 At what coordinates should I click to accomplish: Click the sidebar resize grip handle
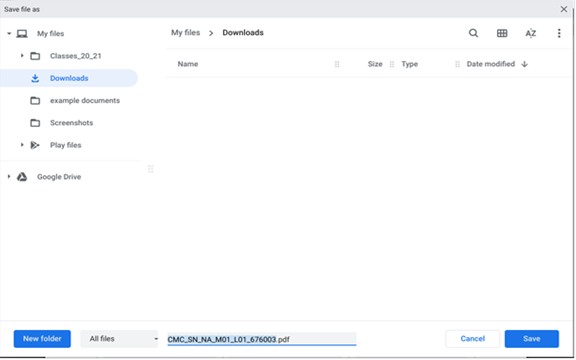[x=151, y=169]
